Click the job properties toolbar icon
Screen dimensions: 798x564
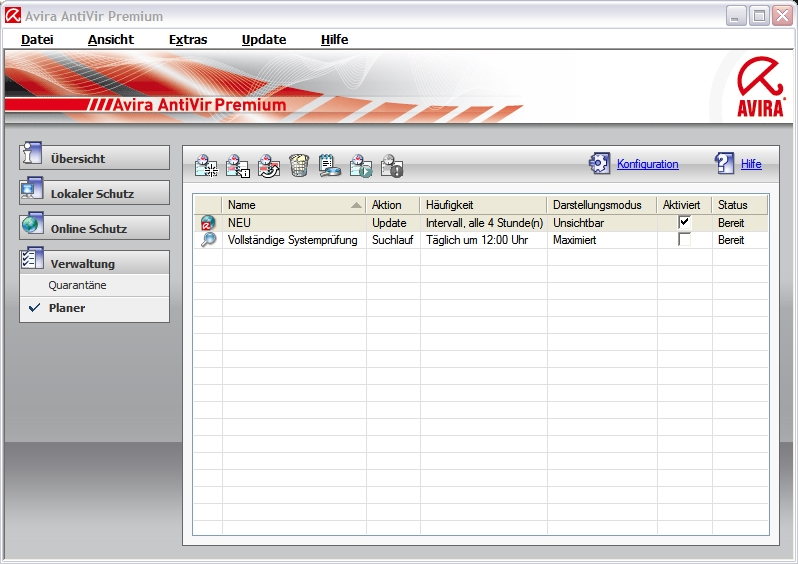[x=237, y=166]
